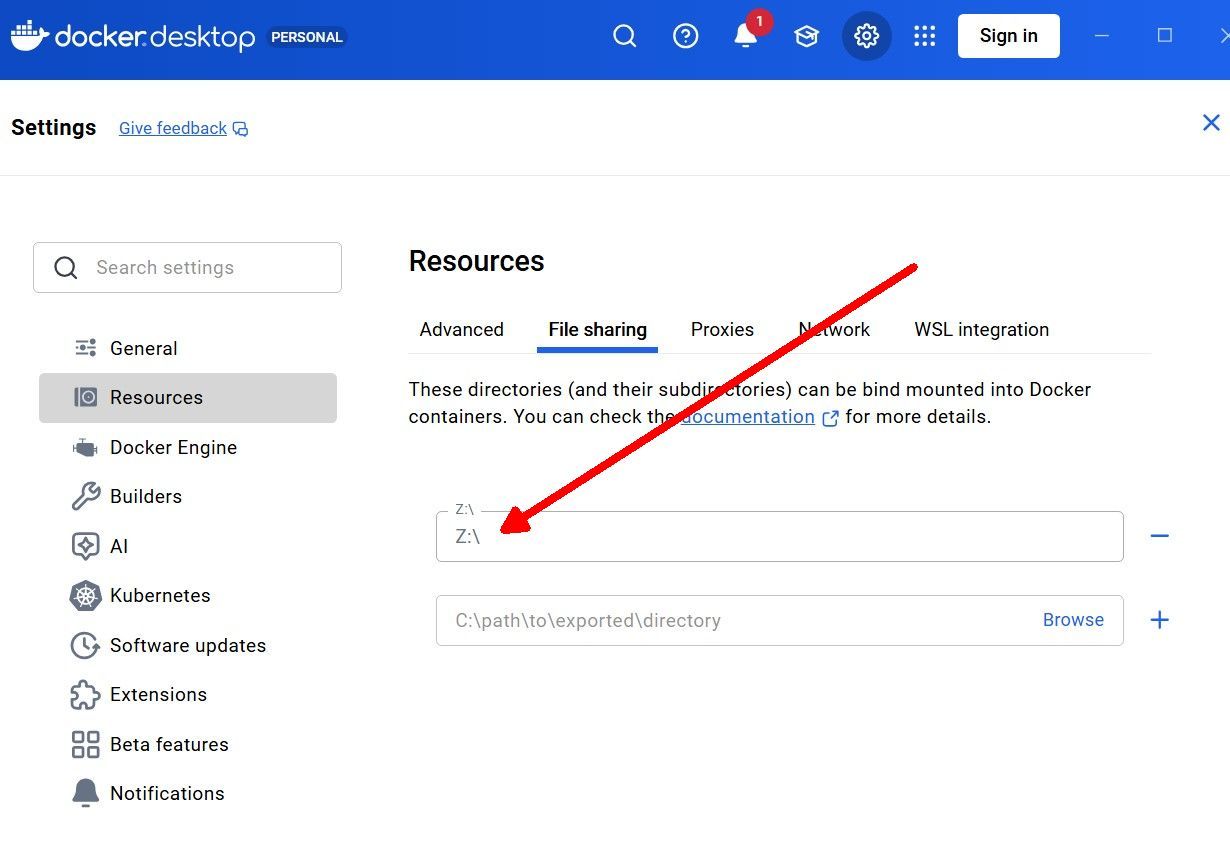Minimize the Docker Desktop window
The image size is (1230, 852).
[x=1102, y=36]
